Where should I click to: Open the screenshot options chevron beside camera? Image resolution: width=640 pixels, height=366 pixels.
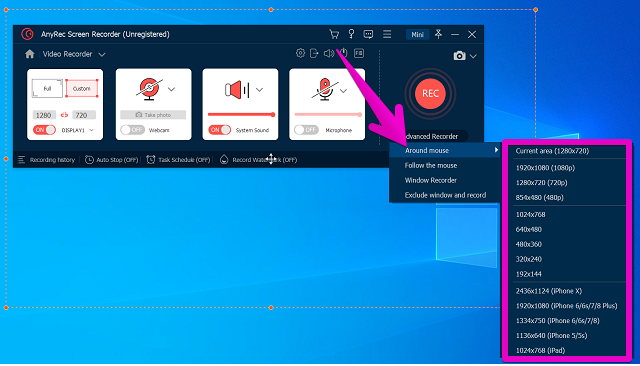point(473,56)
